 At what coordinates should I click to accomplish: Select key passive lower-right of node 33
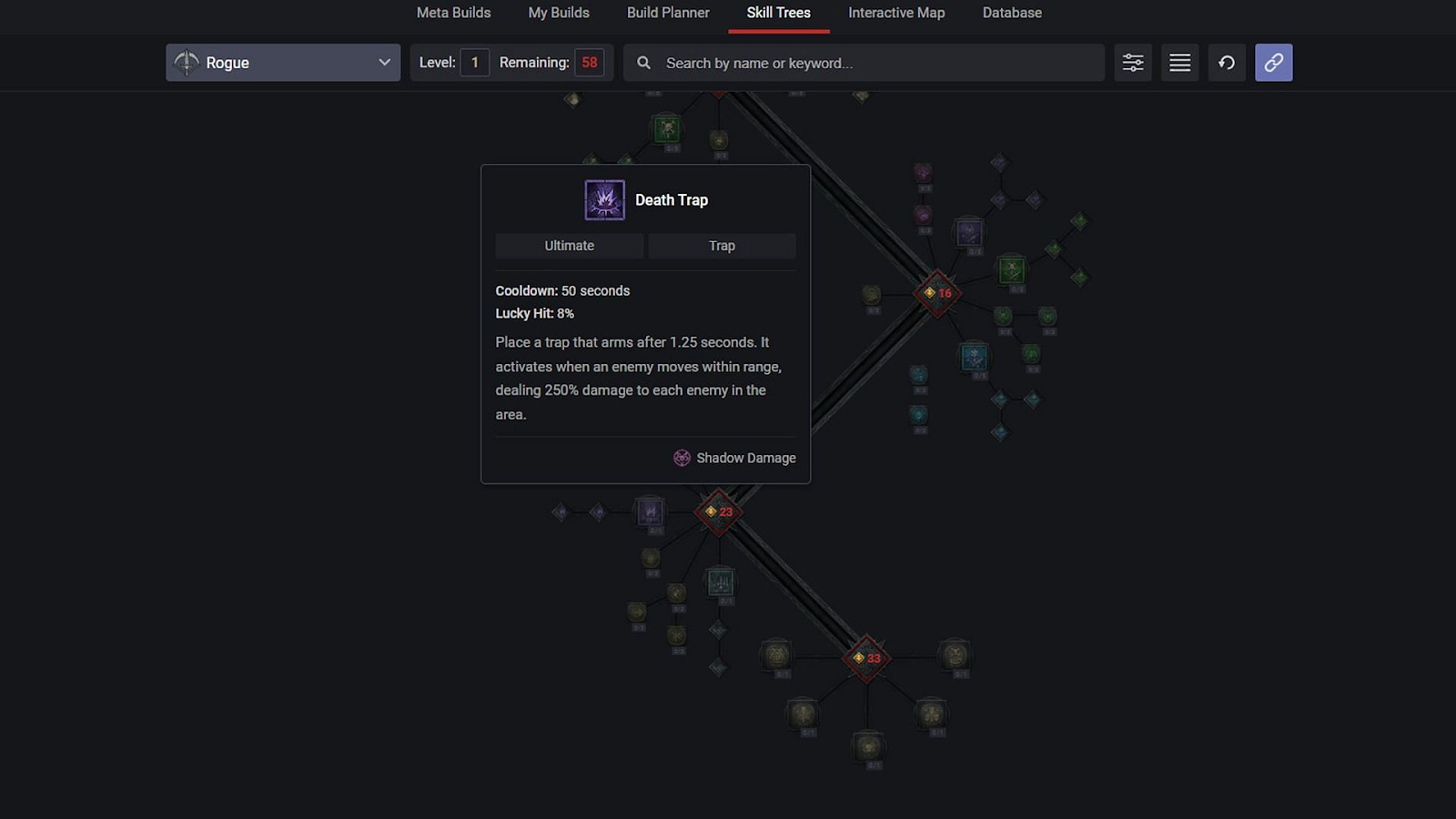coord(932,713)
